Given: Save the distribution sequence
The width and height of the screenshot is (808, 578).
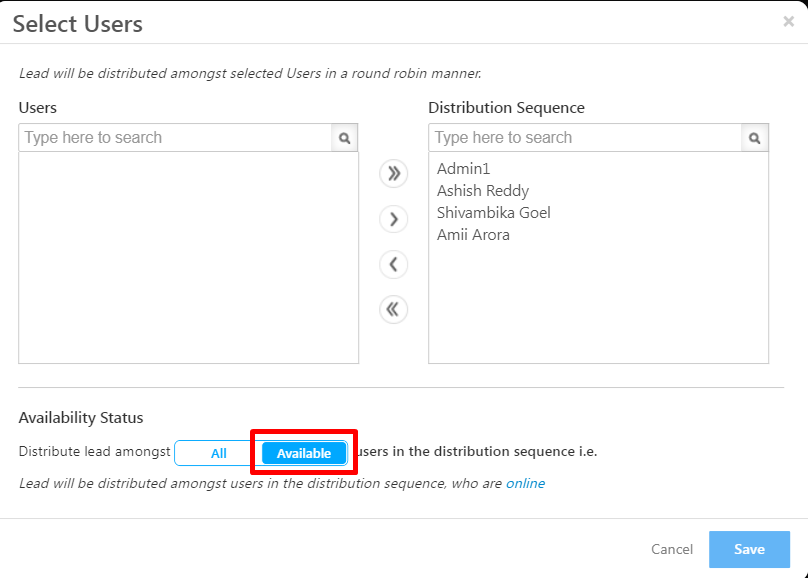Looking at the screenshot, I should [749, 549].
